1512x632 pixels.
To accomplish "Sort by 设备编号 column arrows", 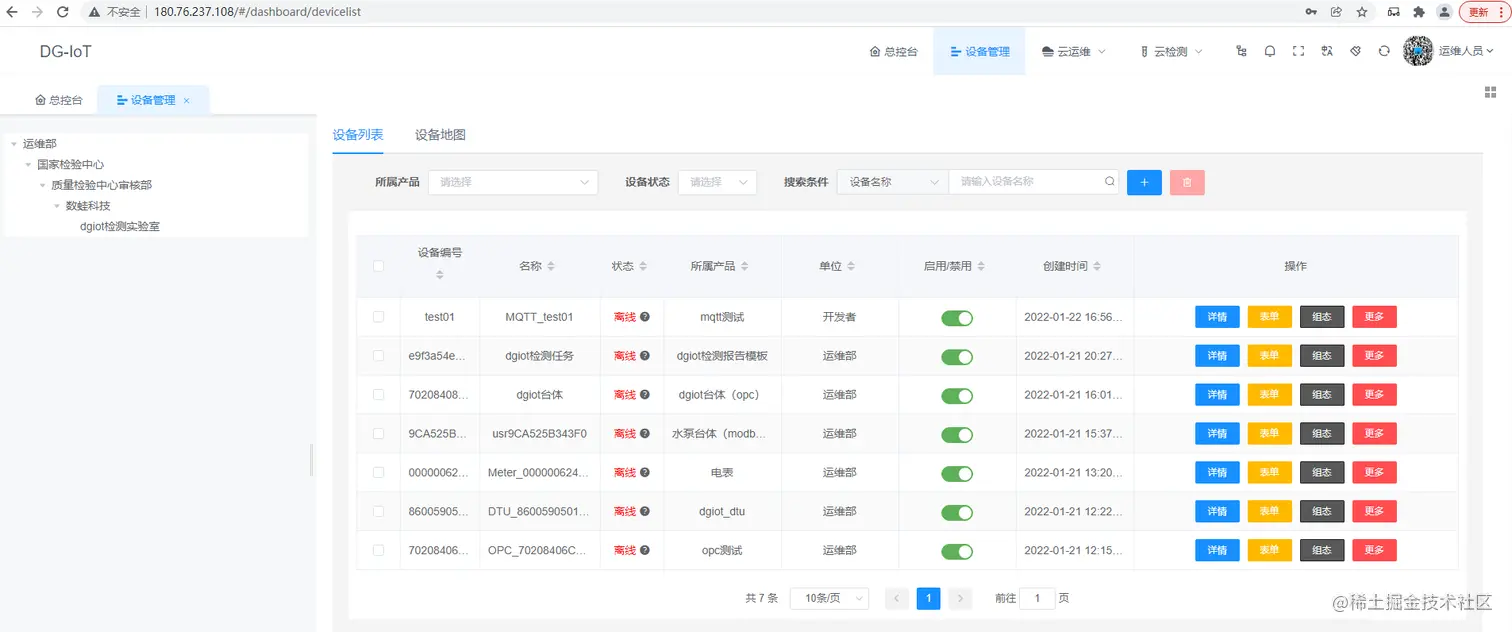I will point(440,275).
